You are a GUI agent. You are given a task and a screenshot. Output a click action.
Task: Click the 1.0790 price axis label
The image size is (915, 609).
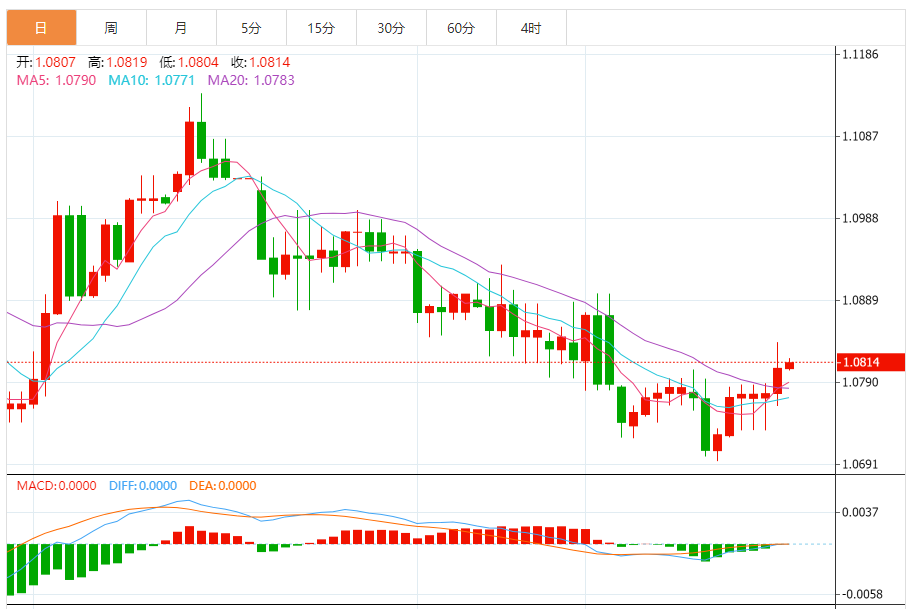(860, 383)
